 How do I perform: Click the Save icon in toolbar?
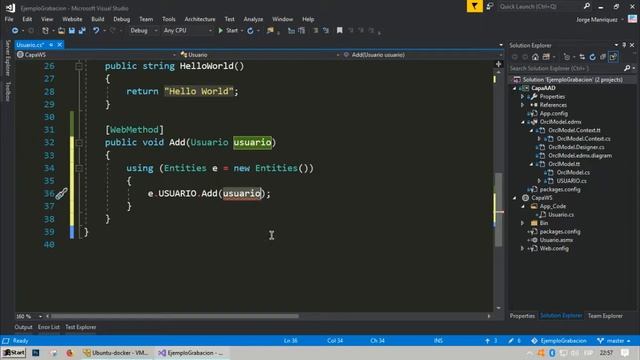click(x=72, y=31)
